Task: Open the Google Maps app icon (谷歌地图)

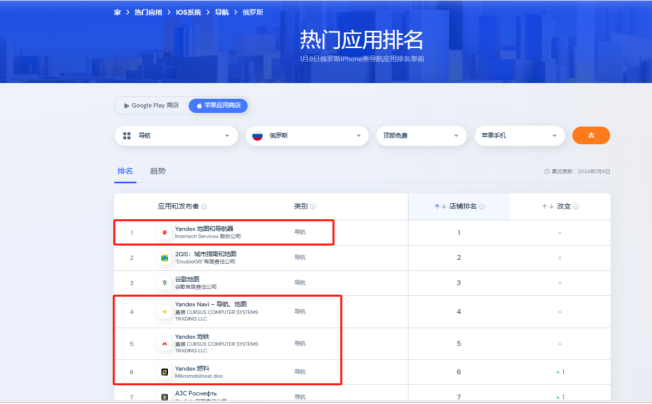Action: 165,283
